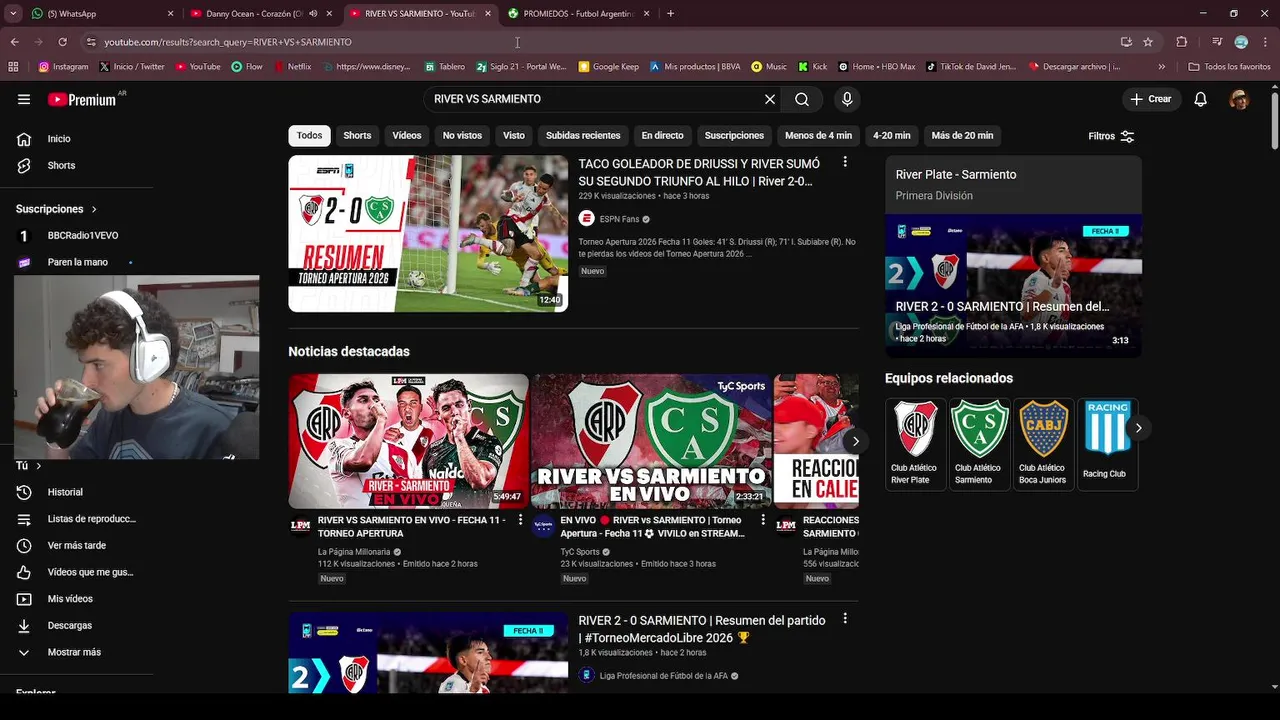Viewport: 1280px width, 720px height.
Task: Open Club Atlético Sarmiento team card
Action: (979, 444)
